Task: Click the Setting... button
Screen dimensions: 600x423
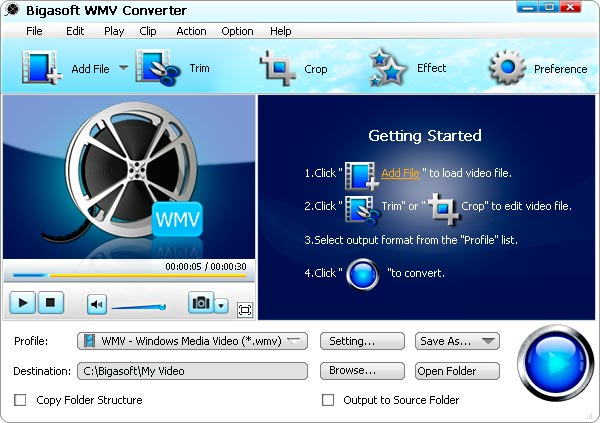Action: pos(362,341)
